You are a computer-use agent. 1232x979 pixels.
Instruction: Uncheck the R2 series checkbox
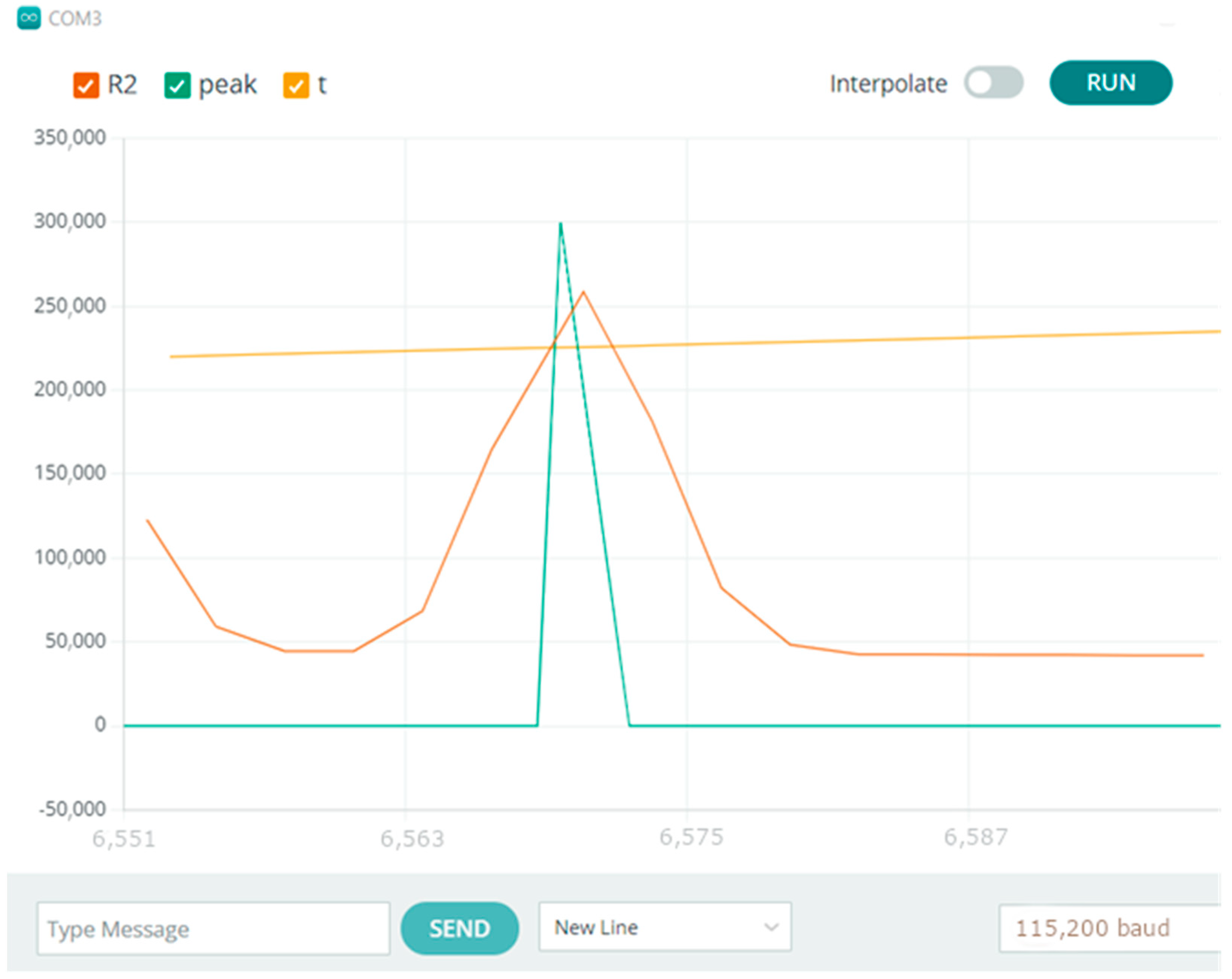pos(86,86)
